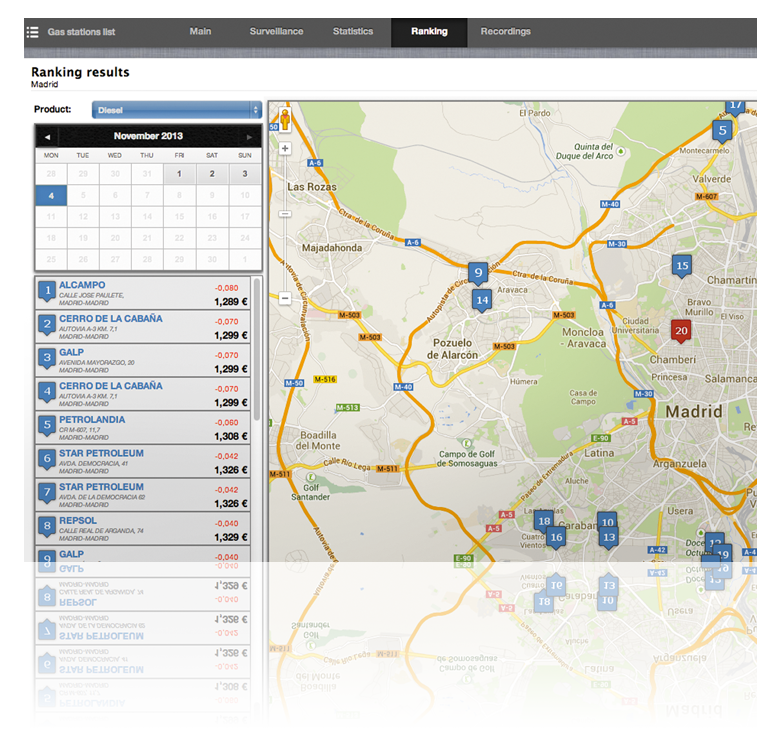Click the -0,080 difference for ALCAMPO
Image resolution: width=780 pixels, height=736 pixels.
227,288
